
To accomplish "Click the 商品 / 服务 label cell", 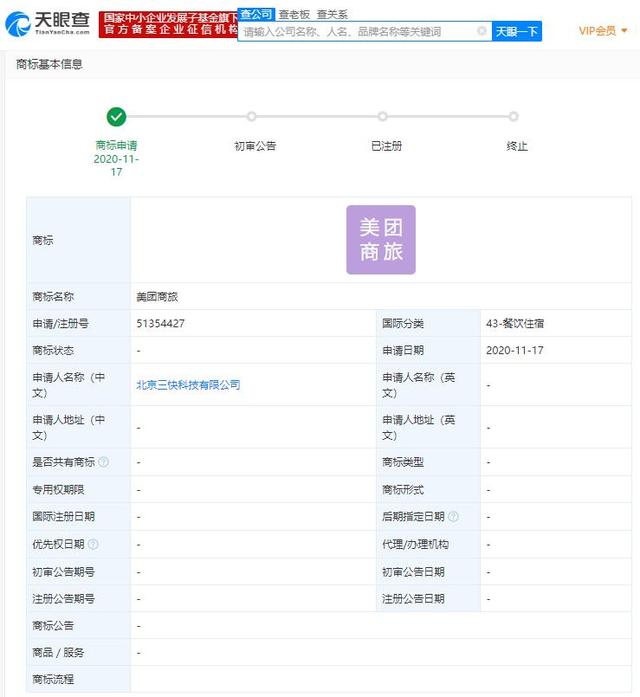I will [79, 653].
